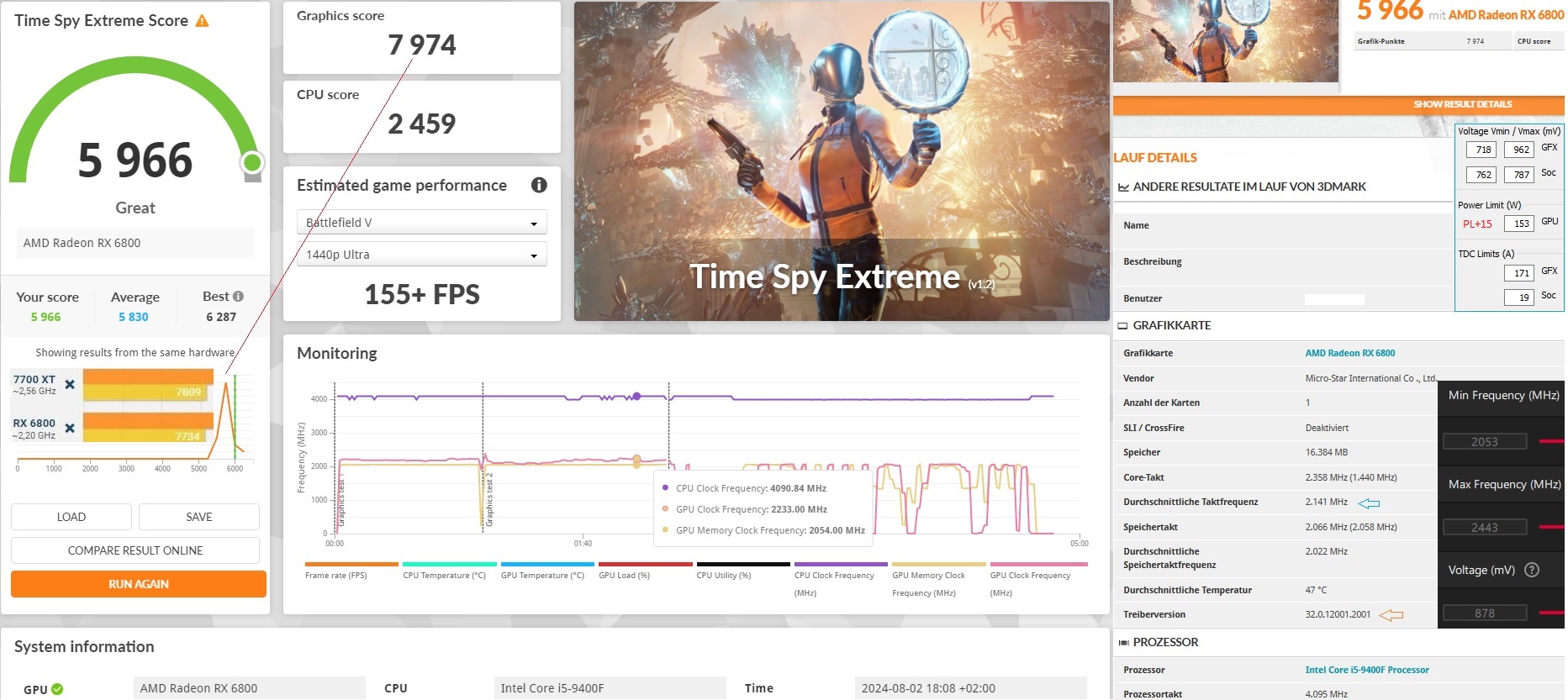This screenshot has width=1568, height=700.
Task: Toggle the CPU Clock Frequency legend series
Action: 841,580
